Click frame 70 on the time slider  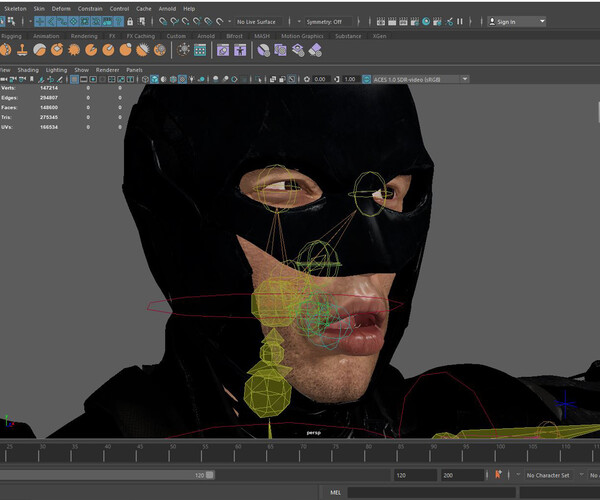(x=300, y=453)
